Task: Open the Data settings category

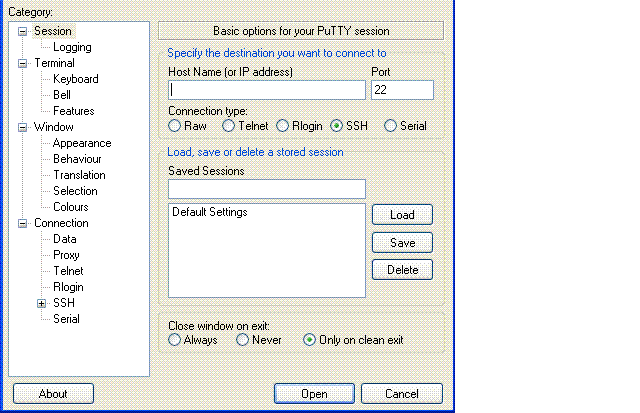Action: [65, 239]
